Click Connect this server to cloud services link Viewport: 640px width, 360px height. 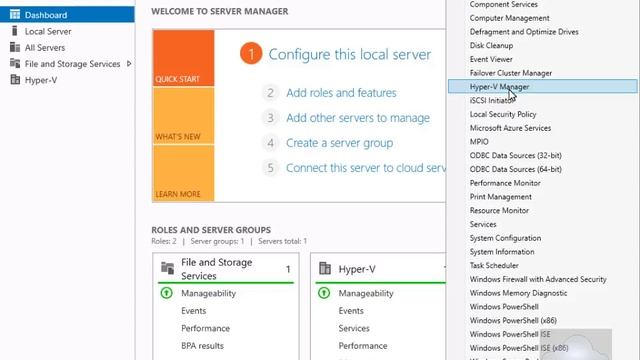pyautogui.click(x=366, y=168)
